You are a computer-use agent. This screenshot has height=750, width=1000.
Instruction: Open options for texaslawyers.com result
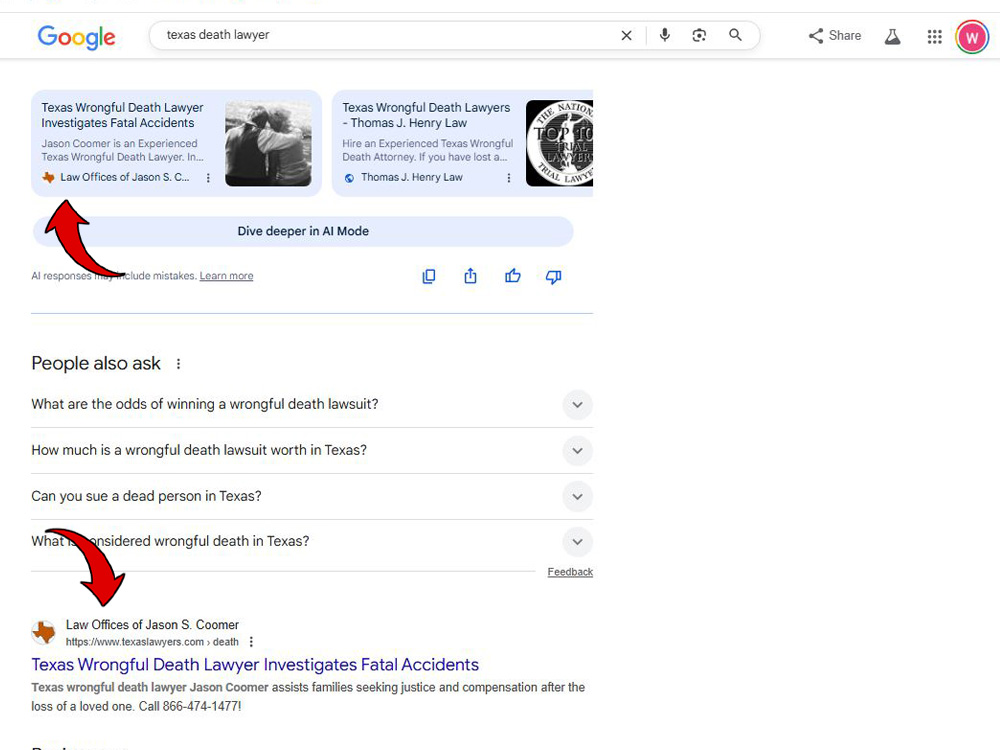tap(251, 642)
